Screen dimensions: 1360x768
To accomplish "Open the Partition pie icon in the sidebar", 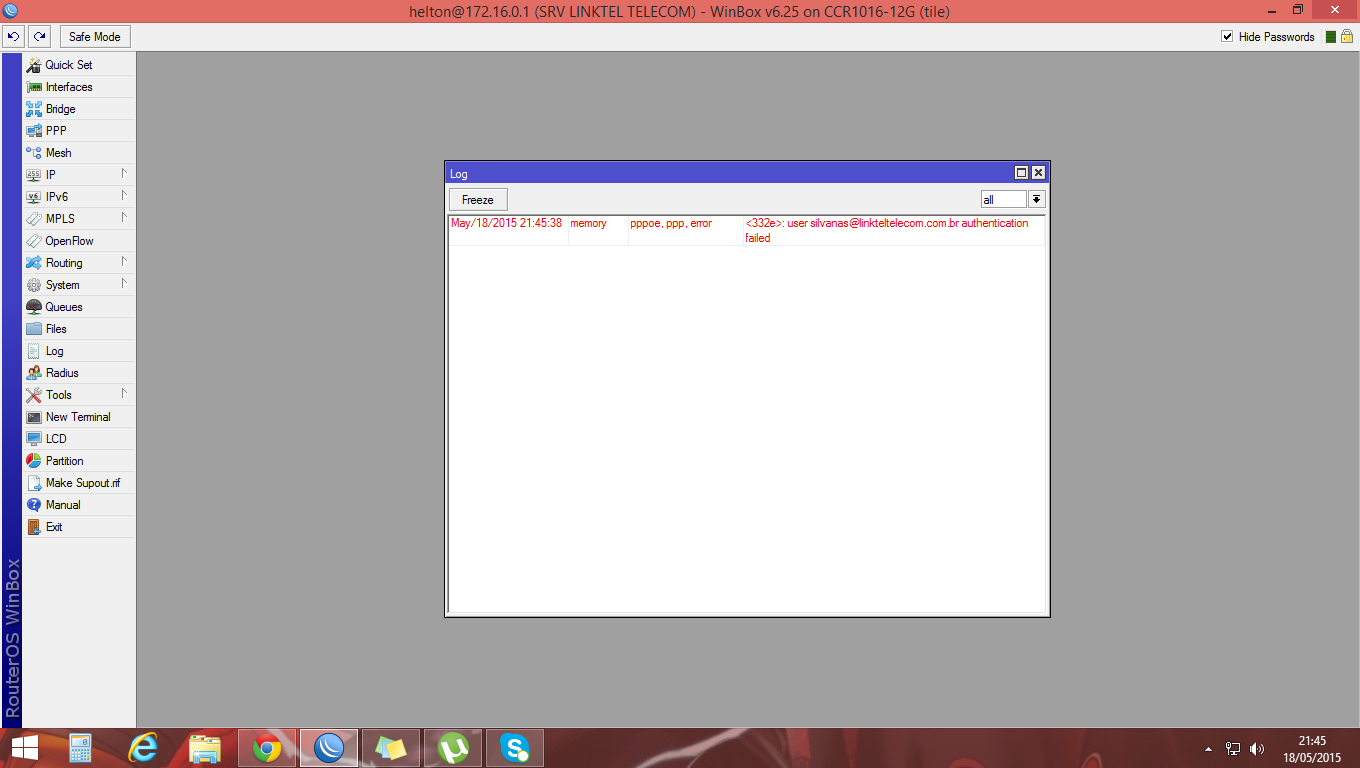I will point(34,461).
